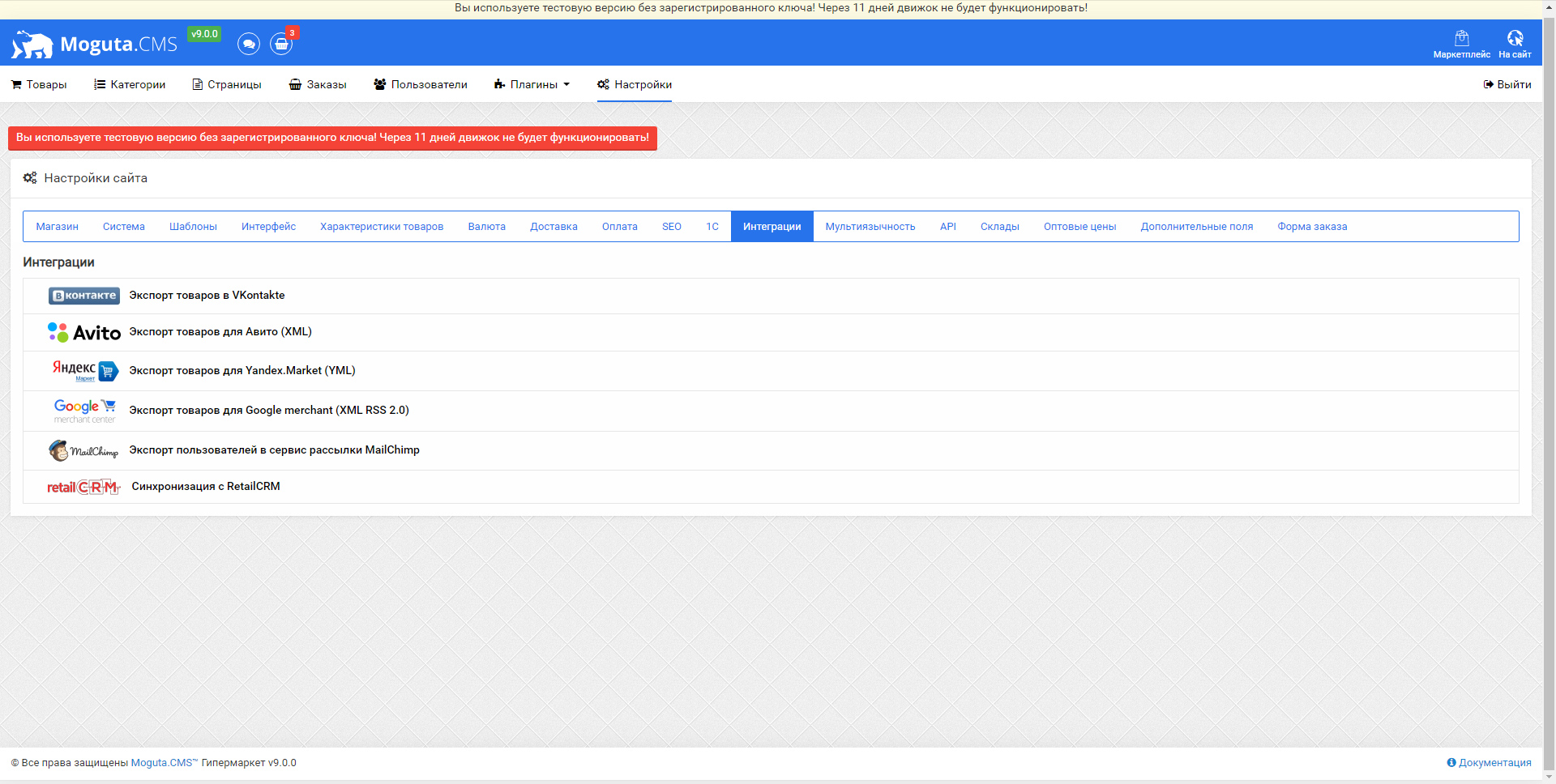
Task: Click the Avito integration logo
Action: (83, 332)
